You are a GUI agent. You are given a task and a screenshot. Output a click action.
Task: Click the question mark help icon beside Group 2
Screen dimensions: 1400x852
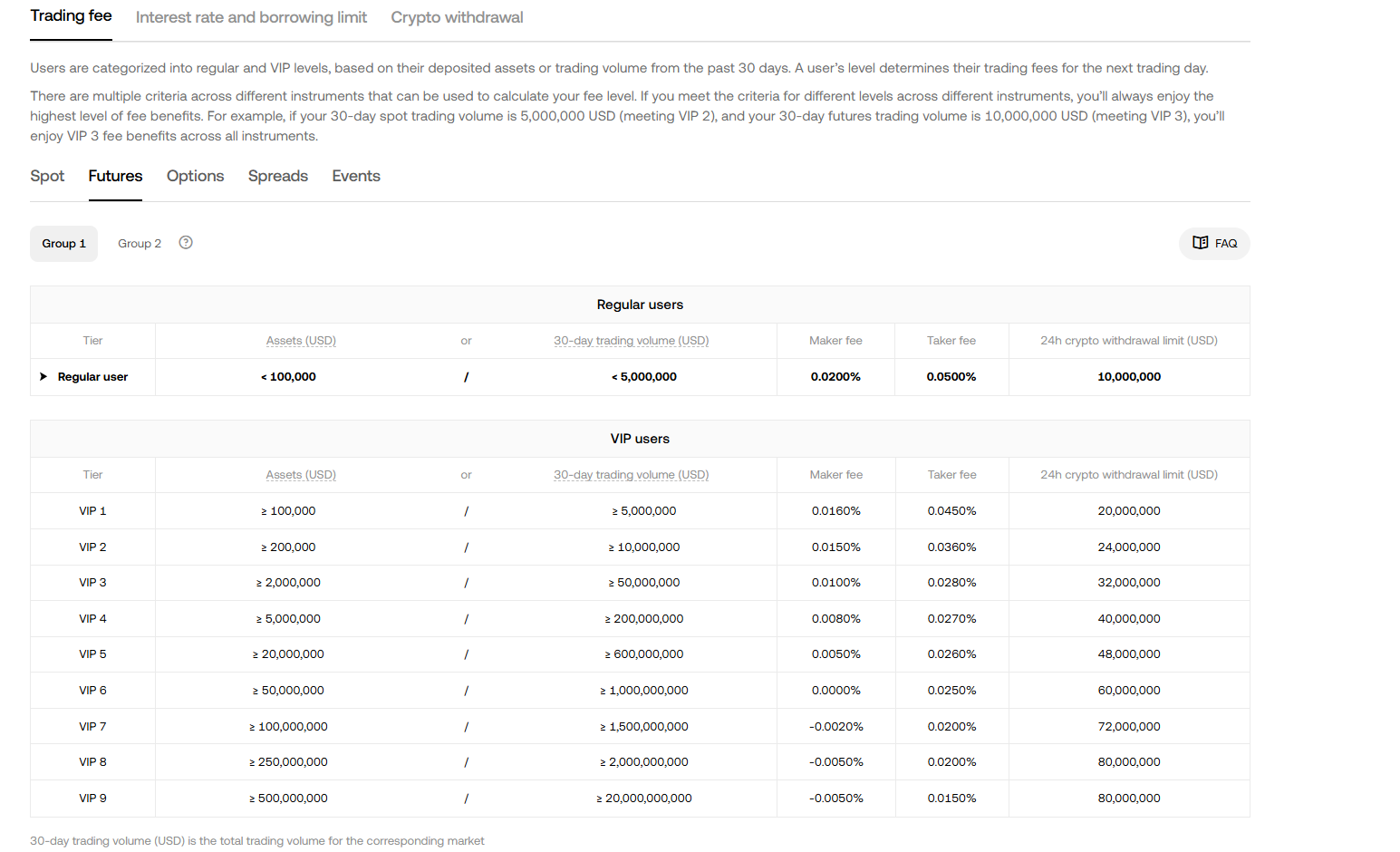pyautogui.click(x=186, y=242)
